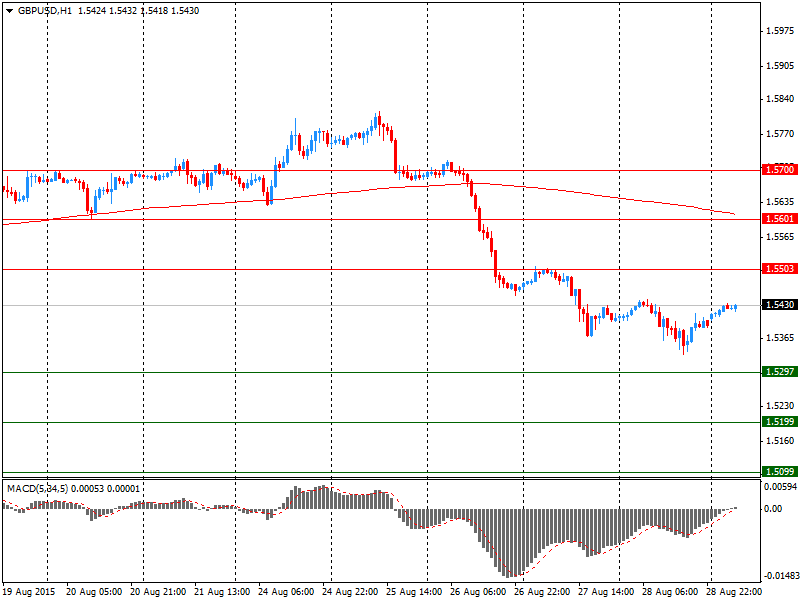800x600 pixels.
Task: Click the 1.5840 price scale value
Action: point(780,99)
